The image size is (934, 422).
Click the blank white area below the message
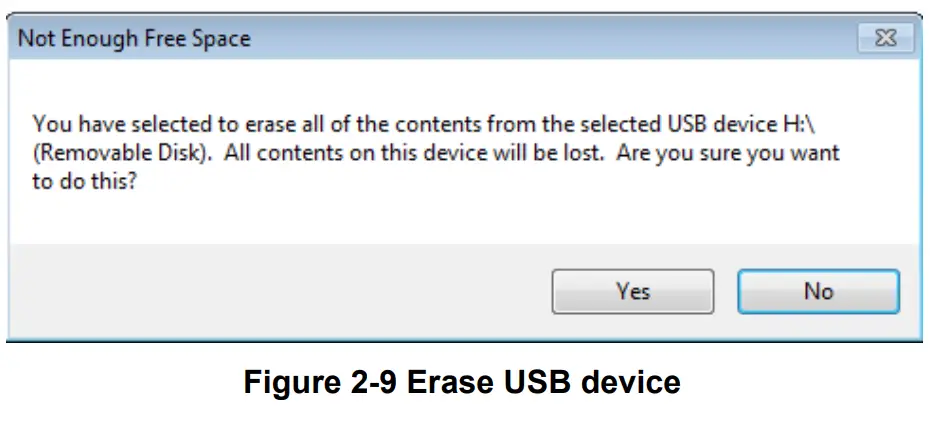pyautogui.click(x=450, y=215)
